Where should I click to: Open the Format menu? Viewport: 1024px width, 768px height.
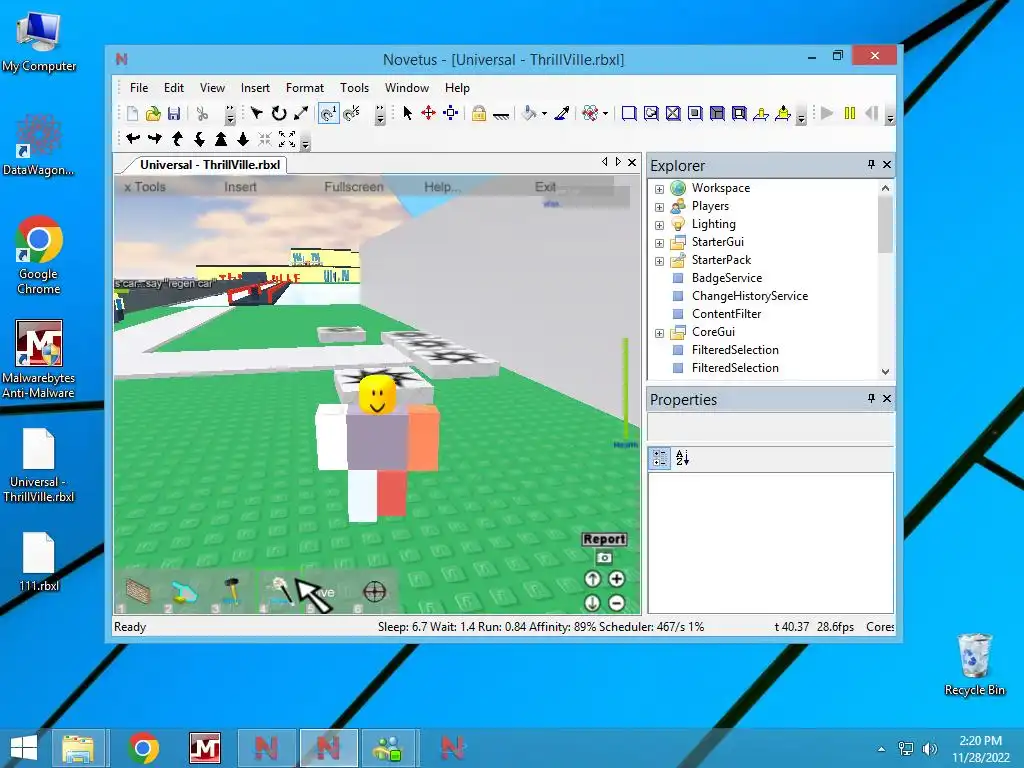[x=304, y=88]
